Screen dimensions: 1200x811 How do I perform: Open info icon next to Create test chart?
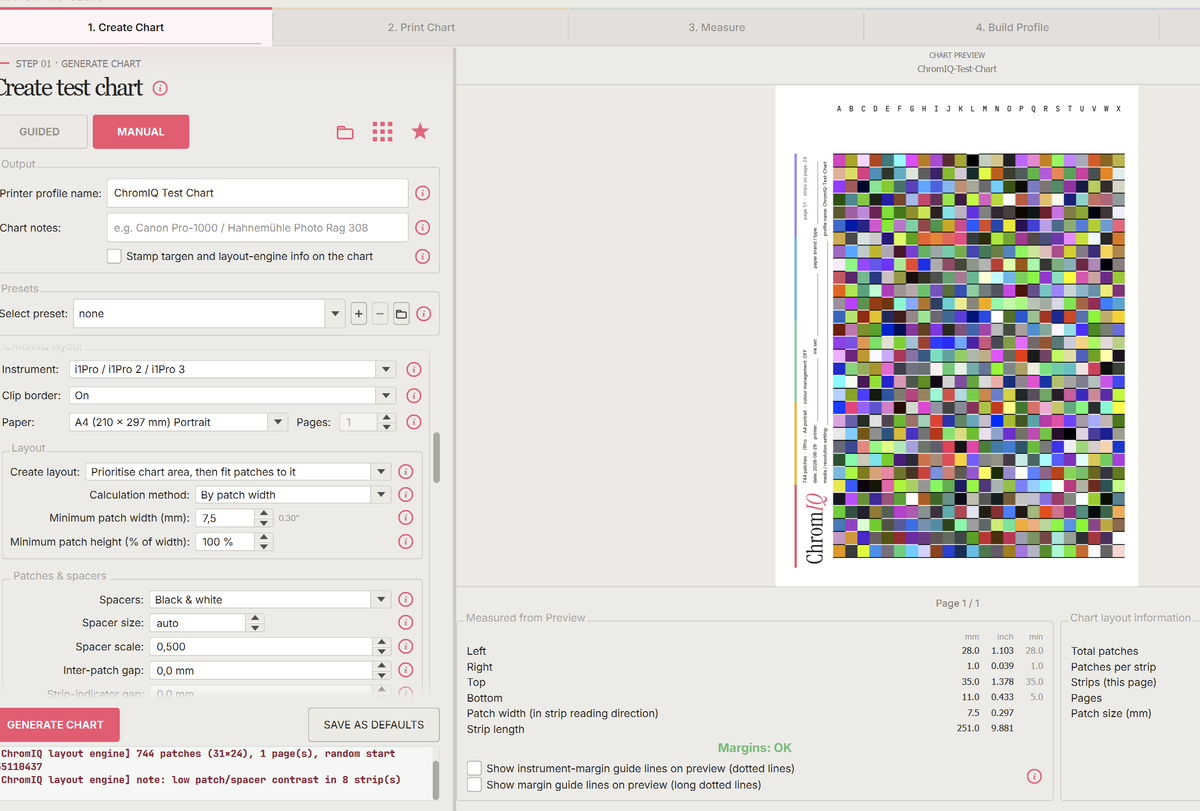point(160,88)
